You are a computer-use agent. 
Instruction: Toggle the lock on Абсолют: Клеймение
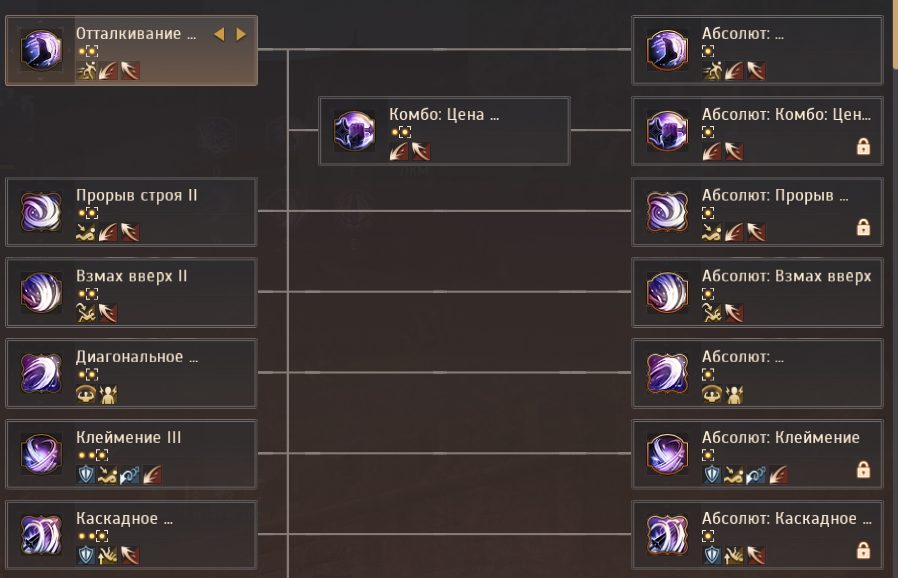click(863, 469)
